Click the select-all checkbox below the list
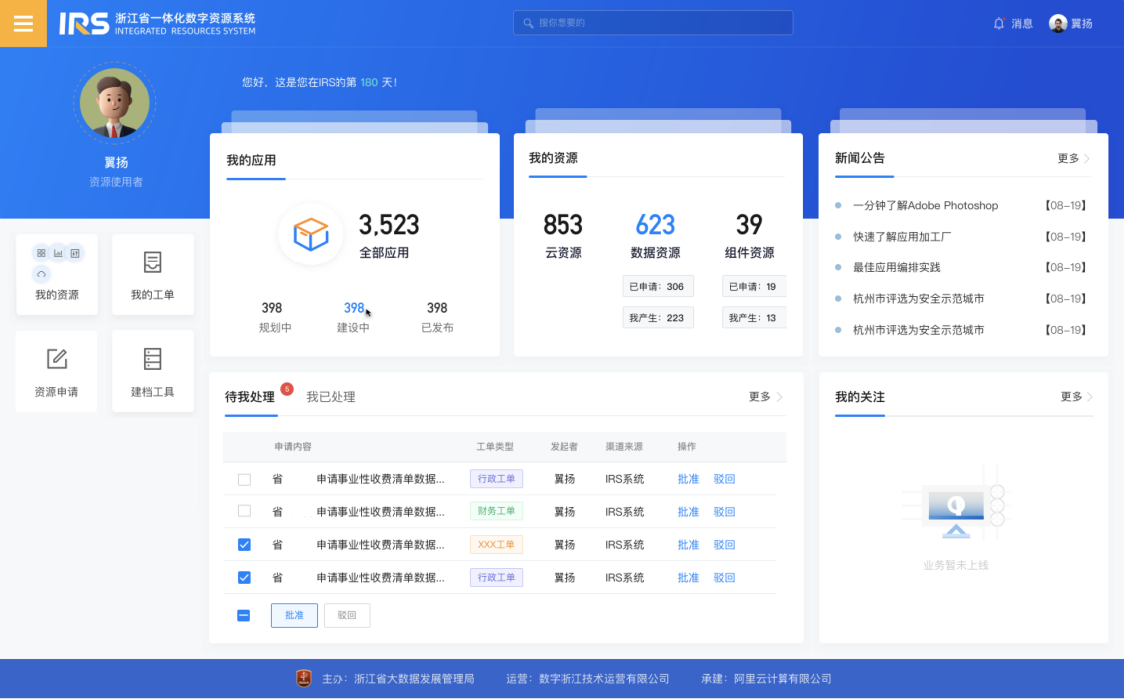This screenshot has height=699, width=1124. [243, 615]
